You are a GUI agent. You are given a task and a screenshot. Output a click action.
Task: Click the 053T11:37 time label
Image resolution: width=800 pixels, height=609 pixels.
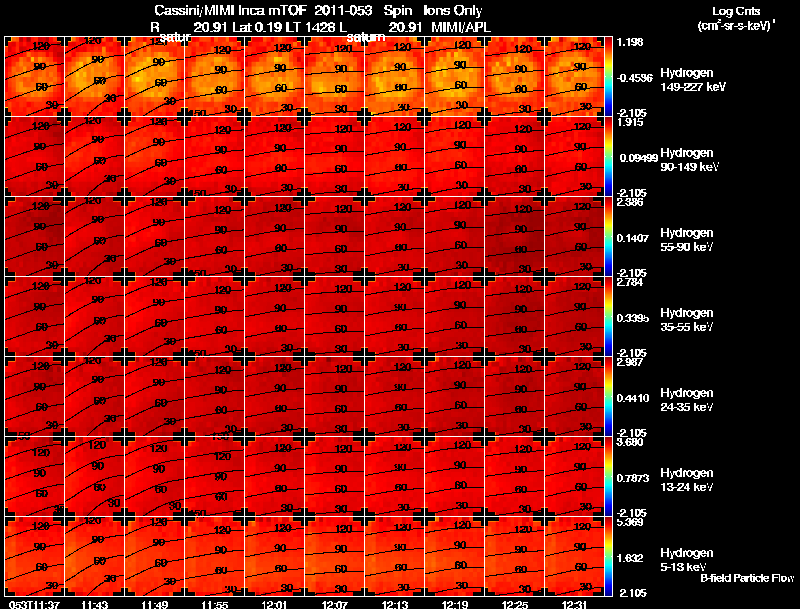coord(34,605)
